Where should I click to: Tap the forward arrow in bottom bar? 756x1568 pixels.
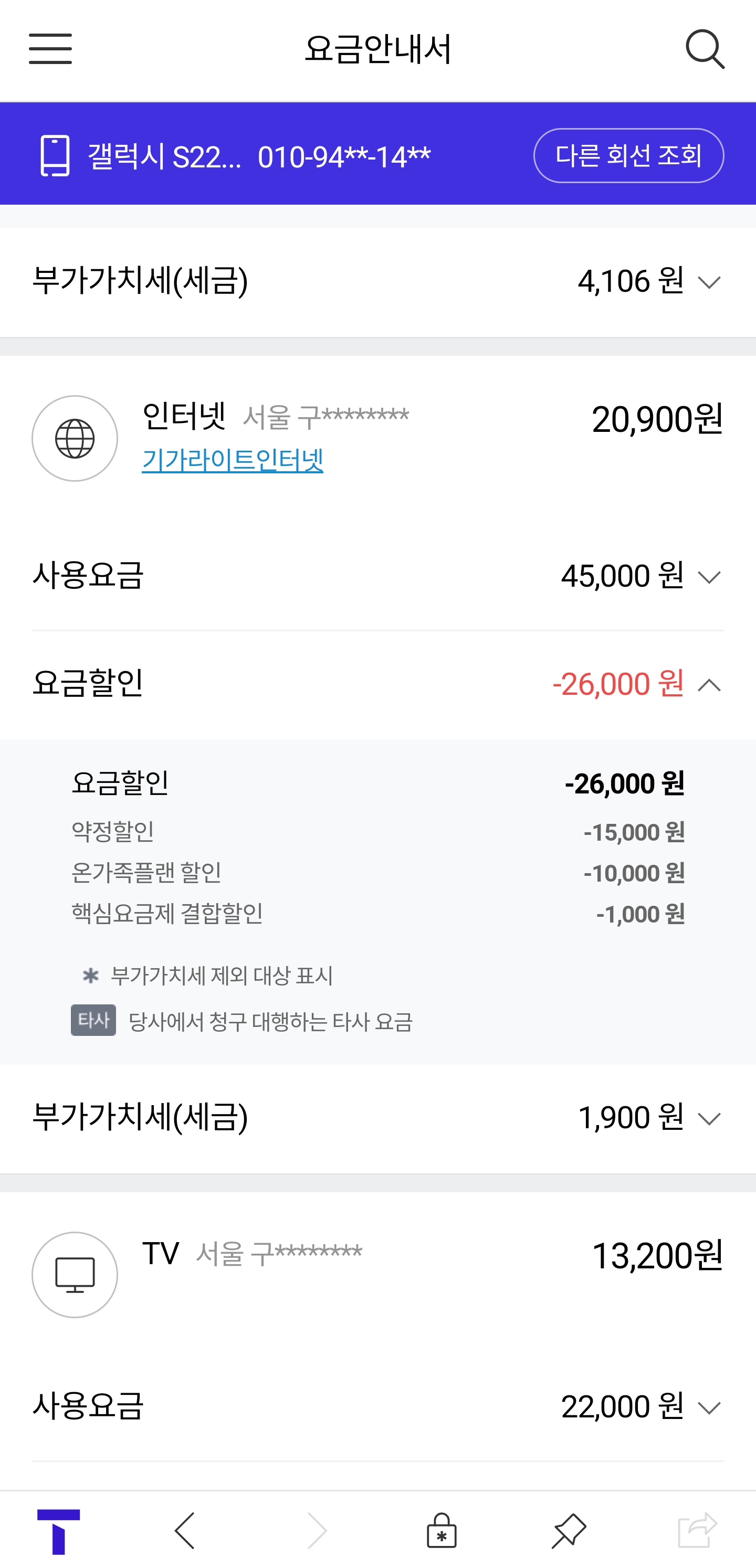click(x=317, y=1530)
